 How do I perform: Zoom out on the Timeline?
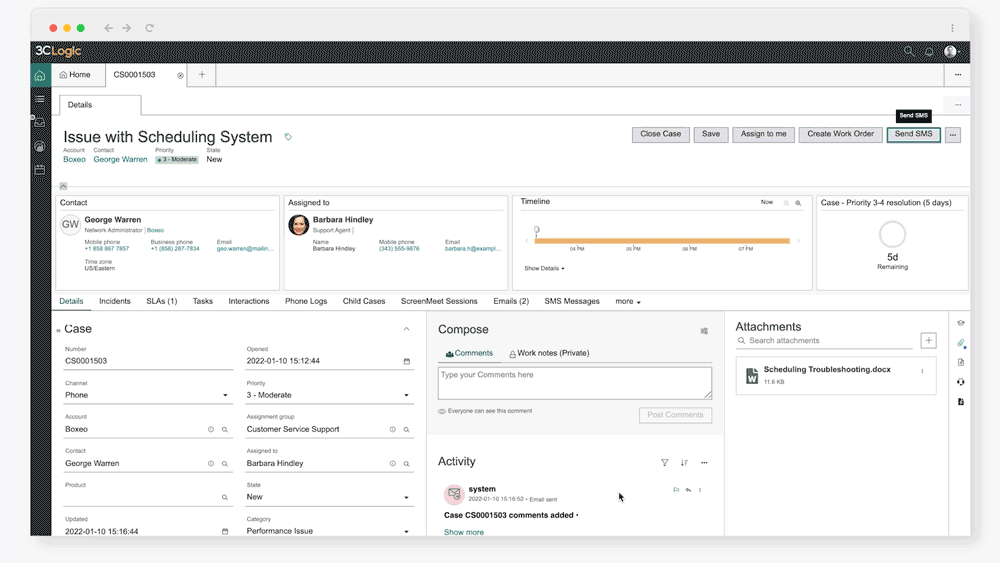[x=786, y=203]
